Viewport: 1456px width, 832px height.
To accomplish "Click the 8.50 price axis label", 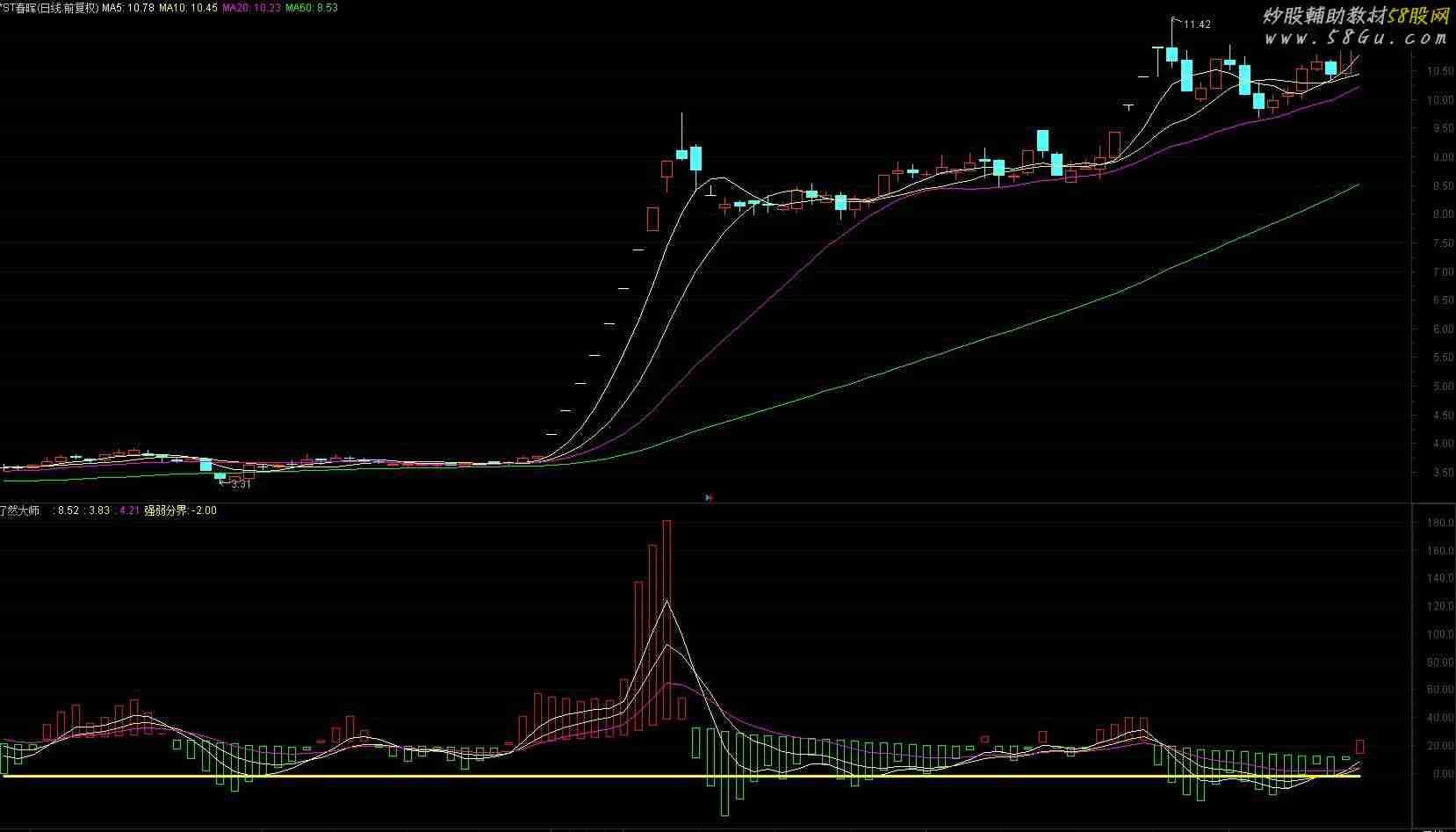I will [1443, 186].
